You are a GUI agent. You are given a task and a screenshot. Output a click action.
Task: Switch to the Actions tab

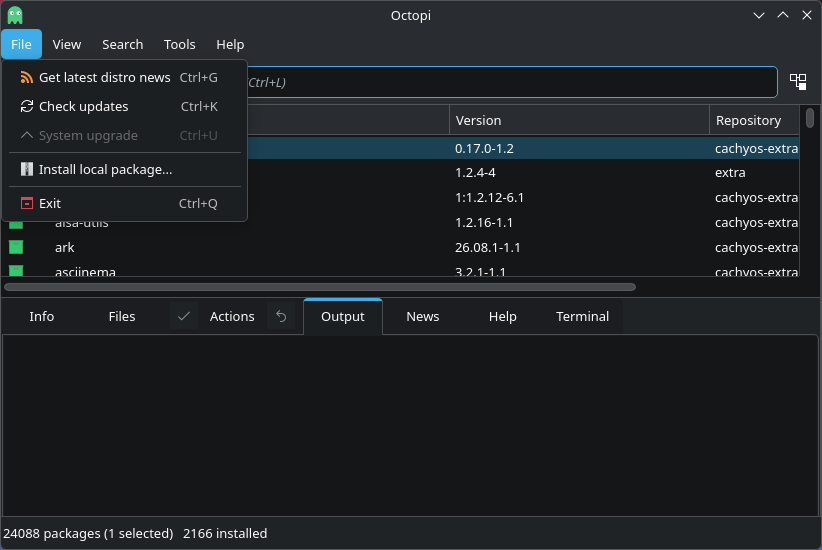click(232, 316)
